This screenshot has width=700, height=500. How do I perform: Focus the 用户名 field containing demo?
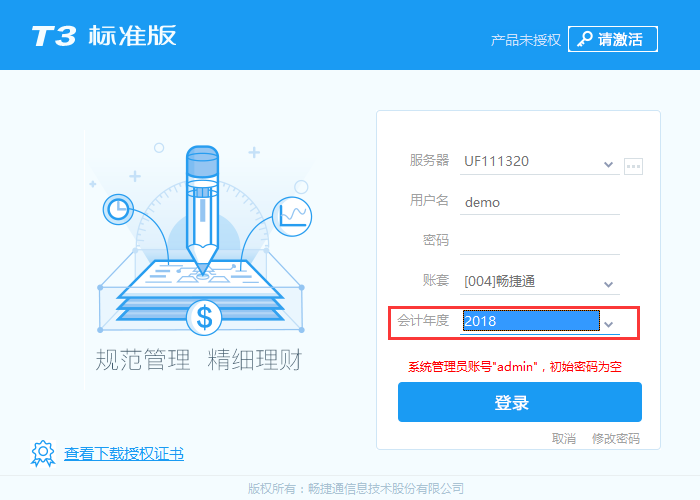tap(540, 203)
